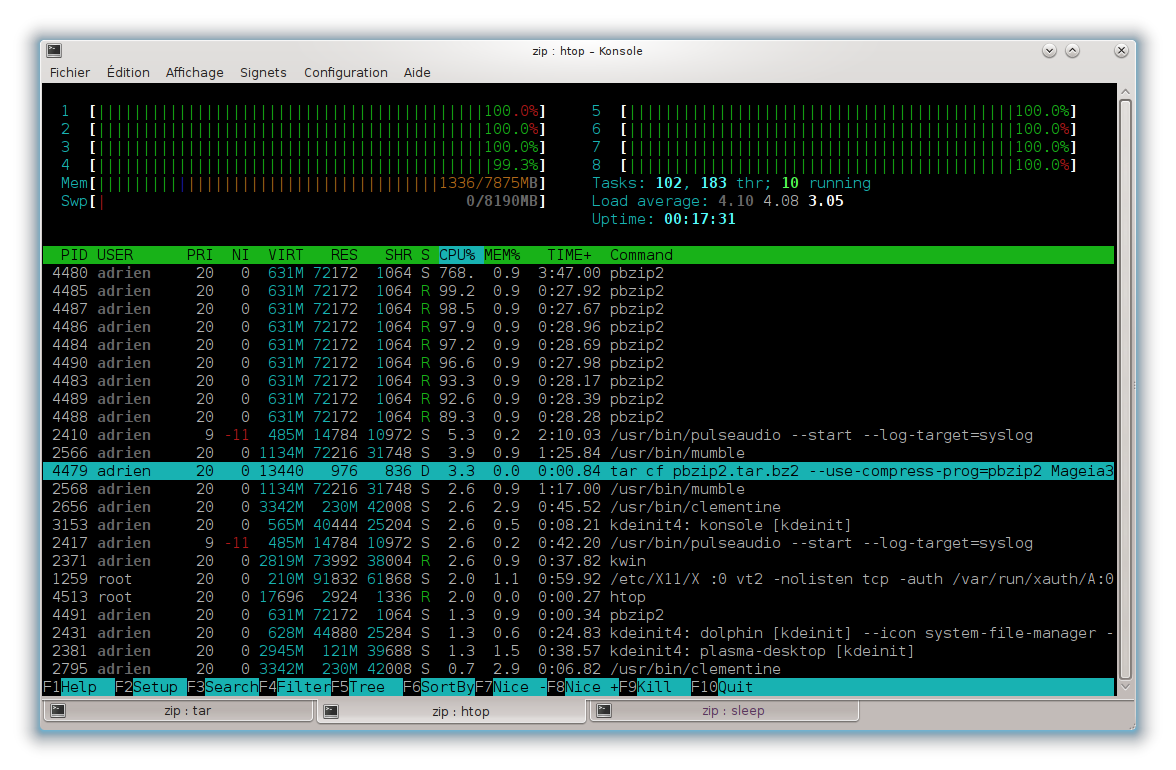
Task: Switch to the zip : sleep tab
Action: 724,710
